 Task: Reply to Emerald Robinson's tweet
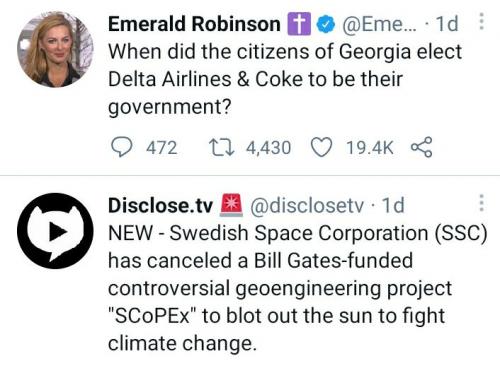[121, 147]
